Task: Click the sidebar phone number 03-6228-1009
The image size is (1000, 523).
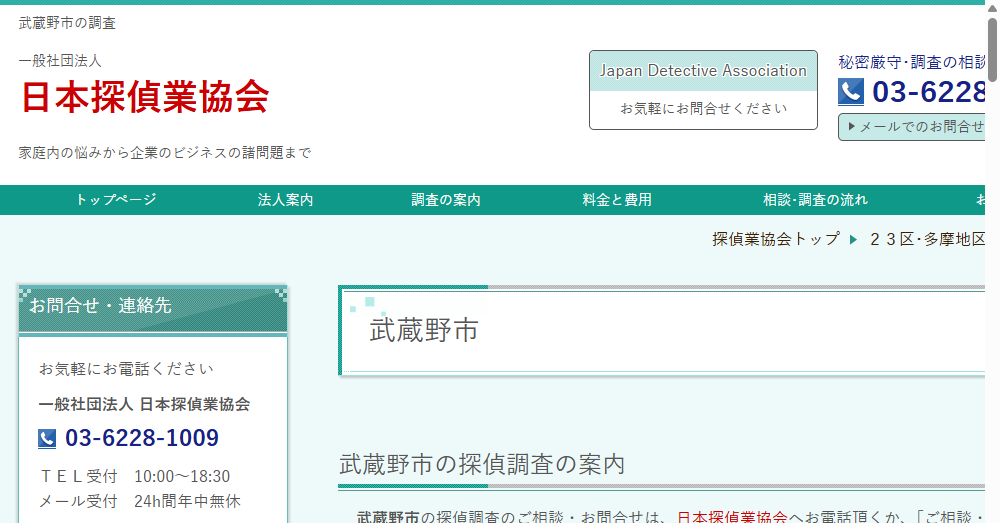Action: 141,439
